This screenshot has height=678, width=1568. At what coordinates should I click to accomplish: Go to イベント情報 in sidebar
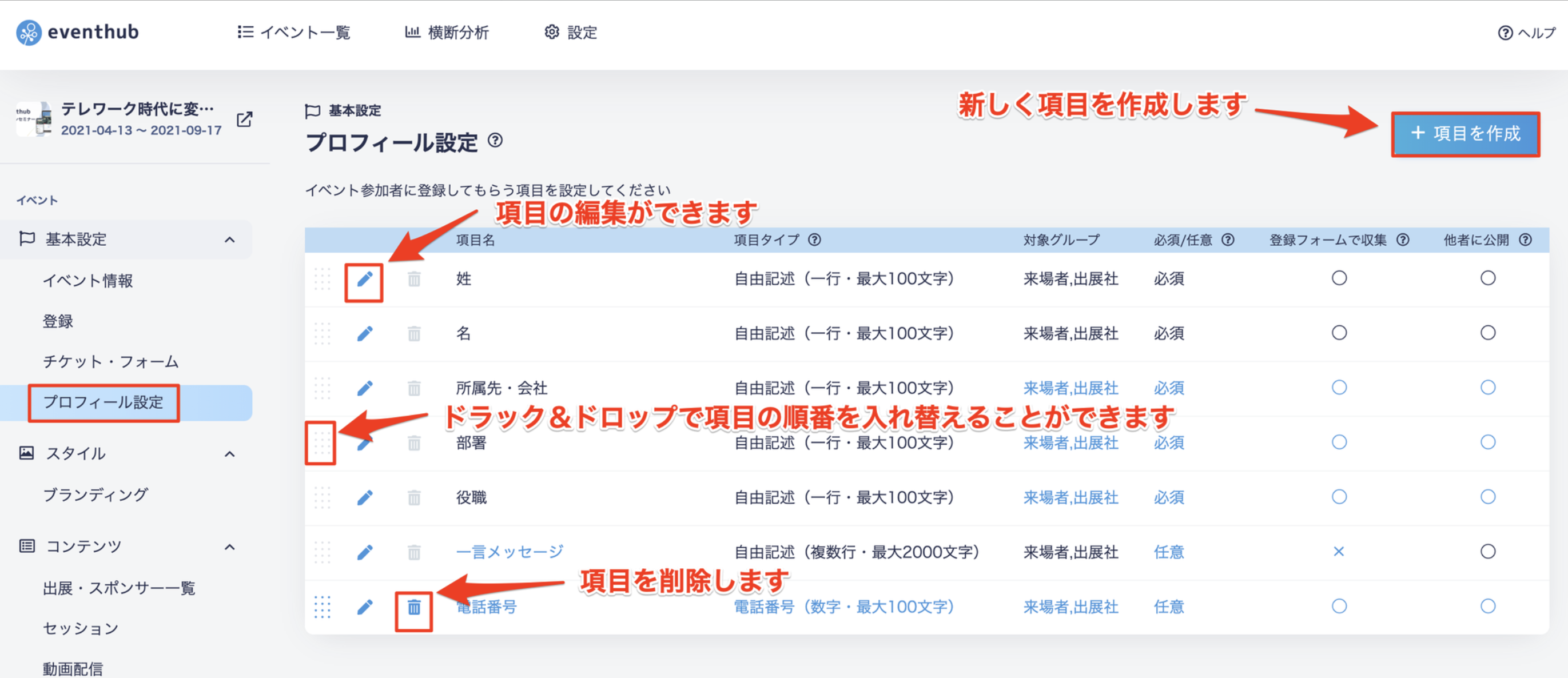[87, 281]
